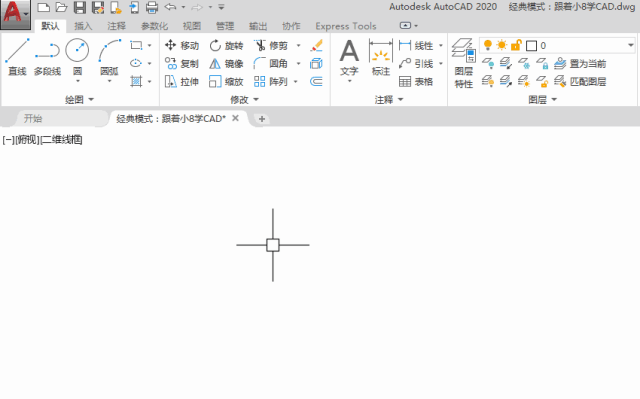Viewport: 640px width, 399px height.
Task: Click the Open file folder icon
Action: click(x=61, y=7)
